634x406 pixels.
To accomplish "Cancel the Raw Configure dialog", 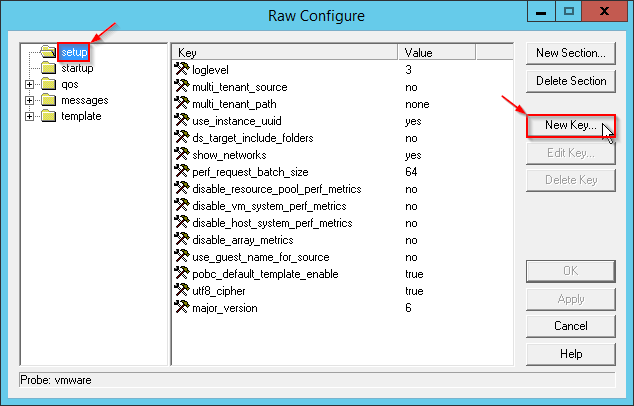I will (570, 326).
